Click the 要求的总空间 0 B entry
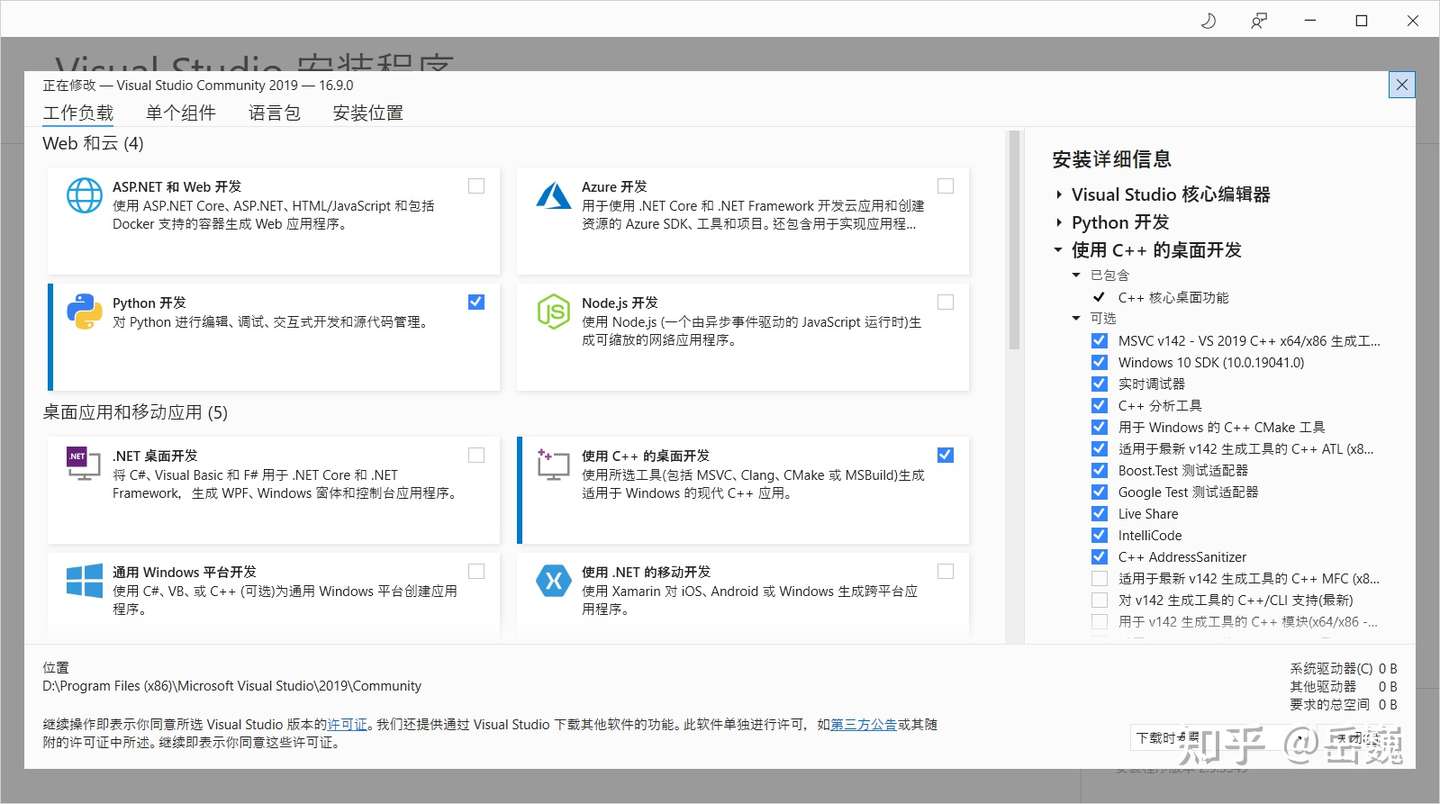This screenshot has width=1440, height=804. click(x=1344, y=704)
